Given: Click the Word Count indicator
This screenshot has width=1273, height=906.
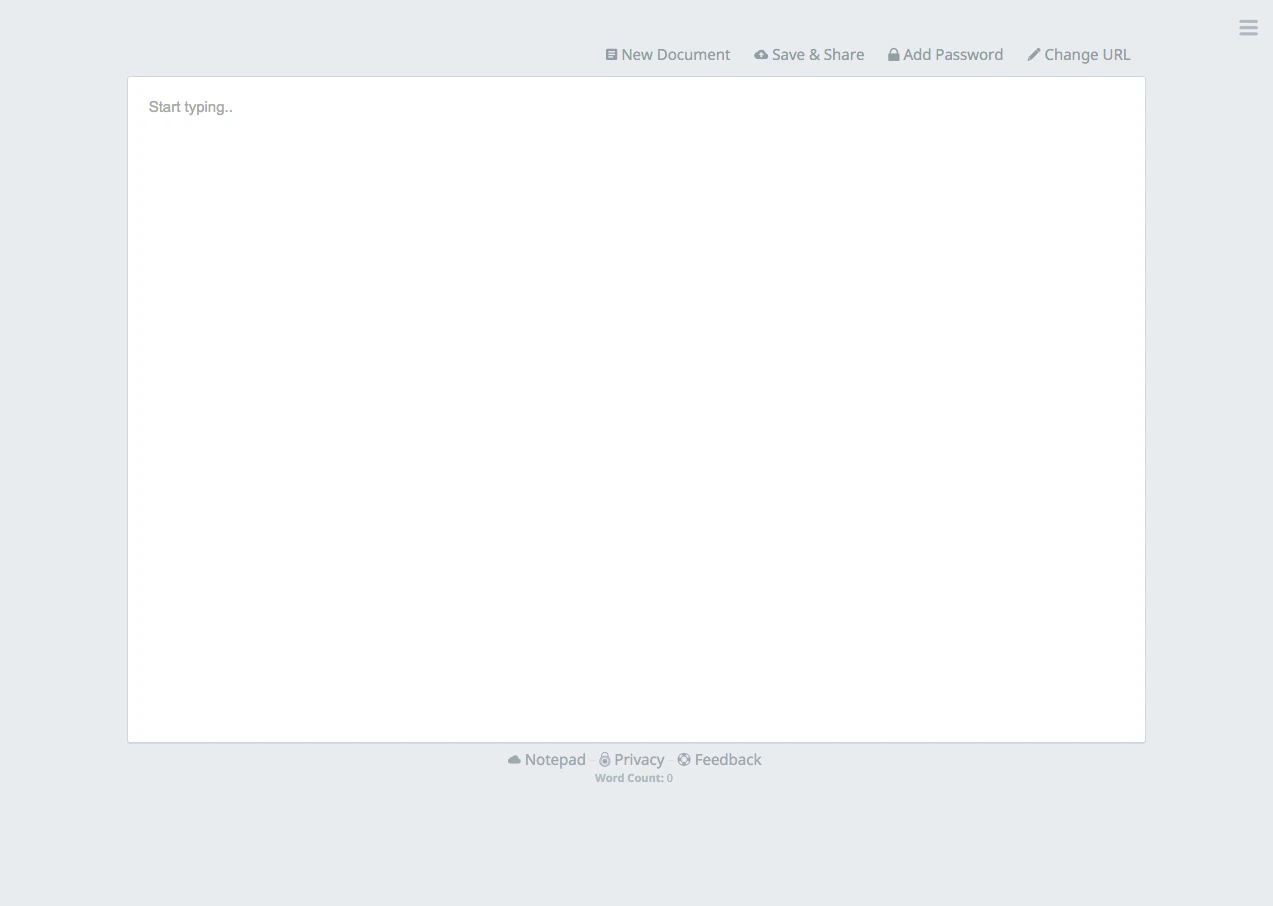Looking at the screenshot, I should pos(634,777).
